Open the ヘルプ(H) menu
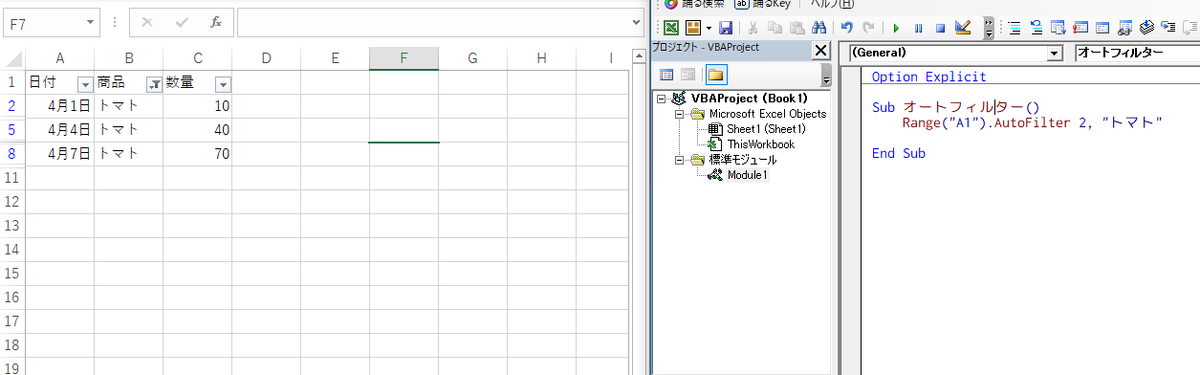The image size is (1200, 375). tap(832, 4)
